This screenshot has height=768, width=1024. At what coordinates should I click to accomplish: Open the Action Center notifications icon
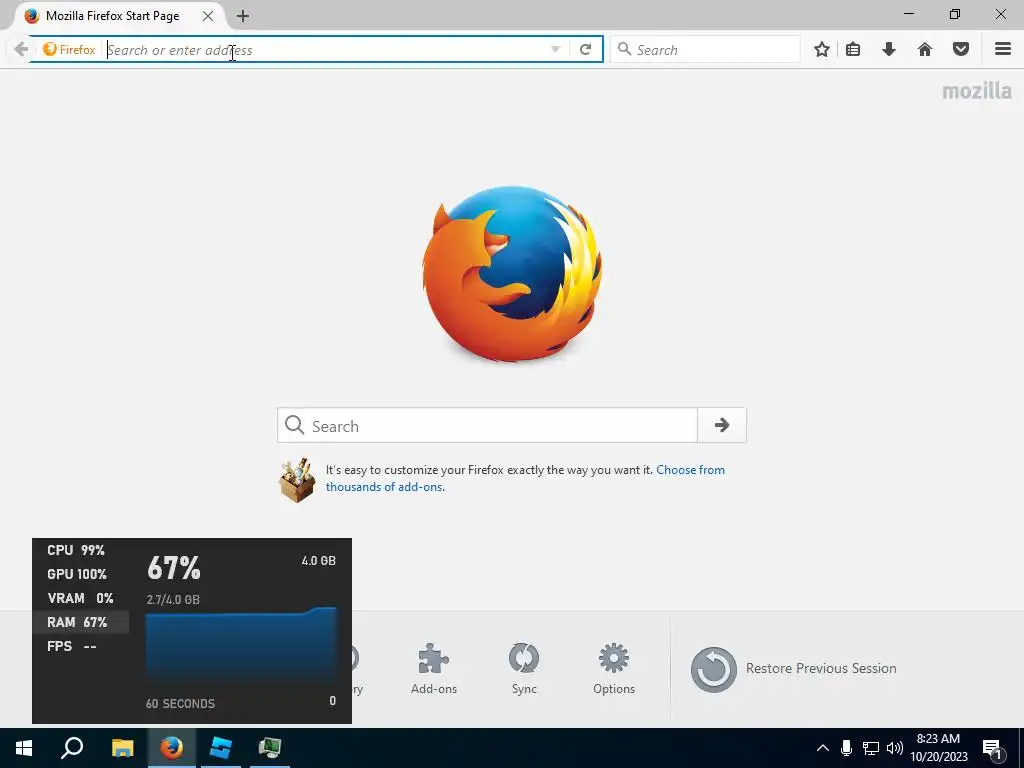[993, 748]
